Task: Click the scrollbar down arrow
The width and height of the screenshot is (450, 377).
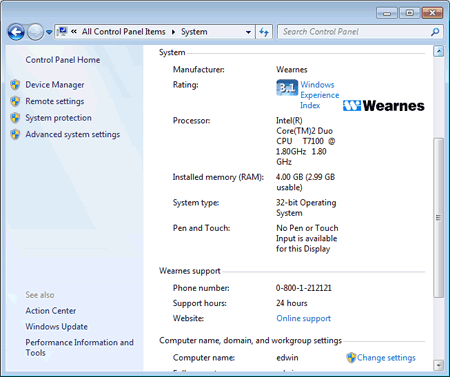Action: click(438, 365)
